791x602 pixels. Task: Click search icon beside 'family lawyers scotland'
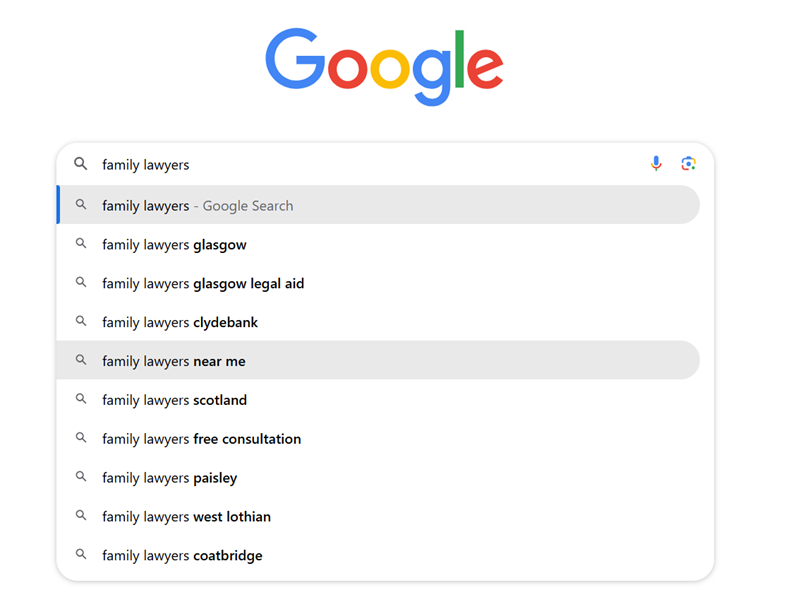(81, 399)
